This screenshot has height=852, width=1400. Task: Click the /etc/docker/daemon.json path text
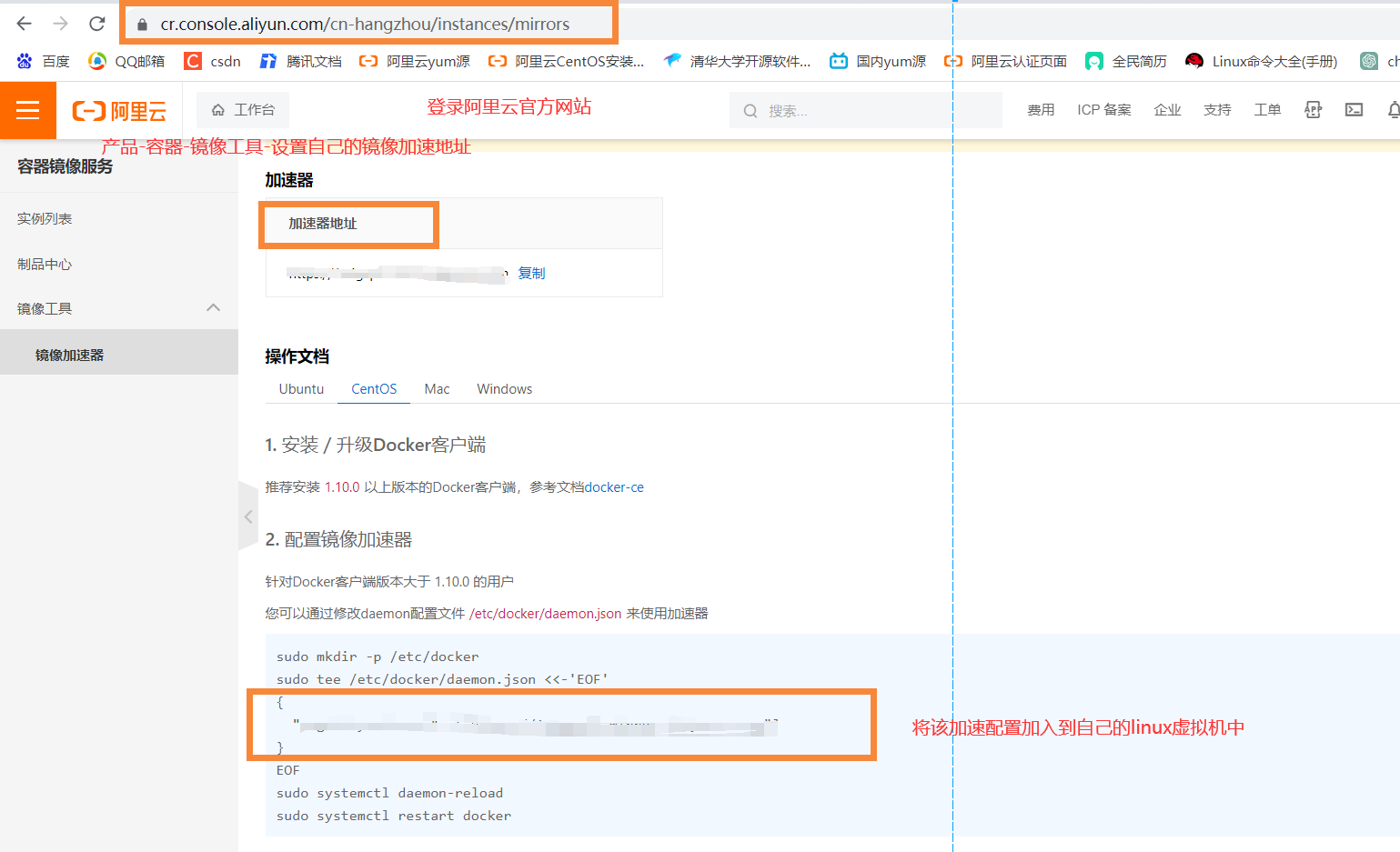point(546,614)
